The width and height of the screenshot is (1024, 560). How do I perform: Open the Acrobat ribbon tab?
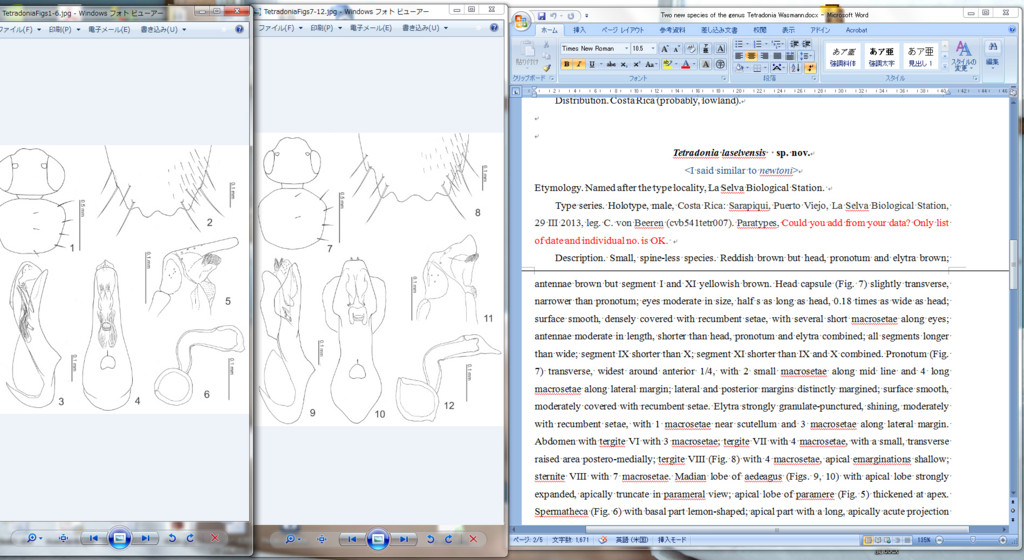tap(856, 30)
